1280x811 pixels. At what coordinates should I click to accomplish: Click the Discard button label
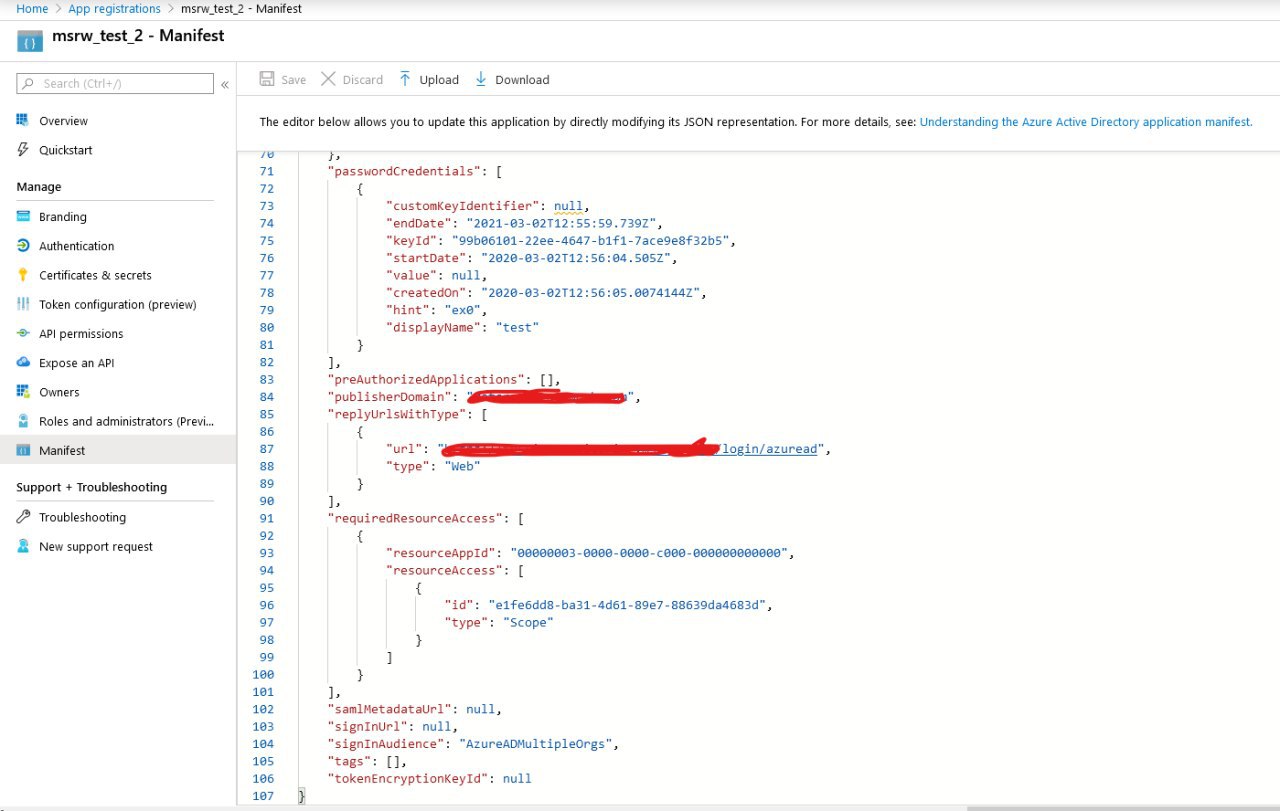point(362,80)
